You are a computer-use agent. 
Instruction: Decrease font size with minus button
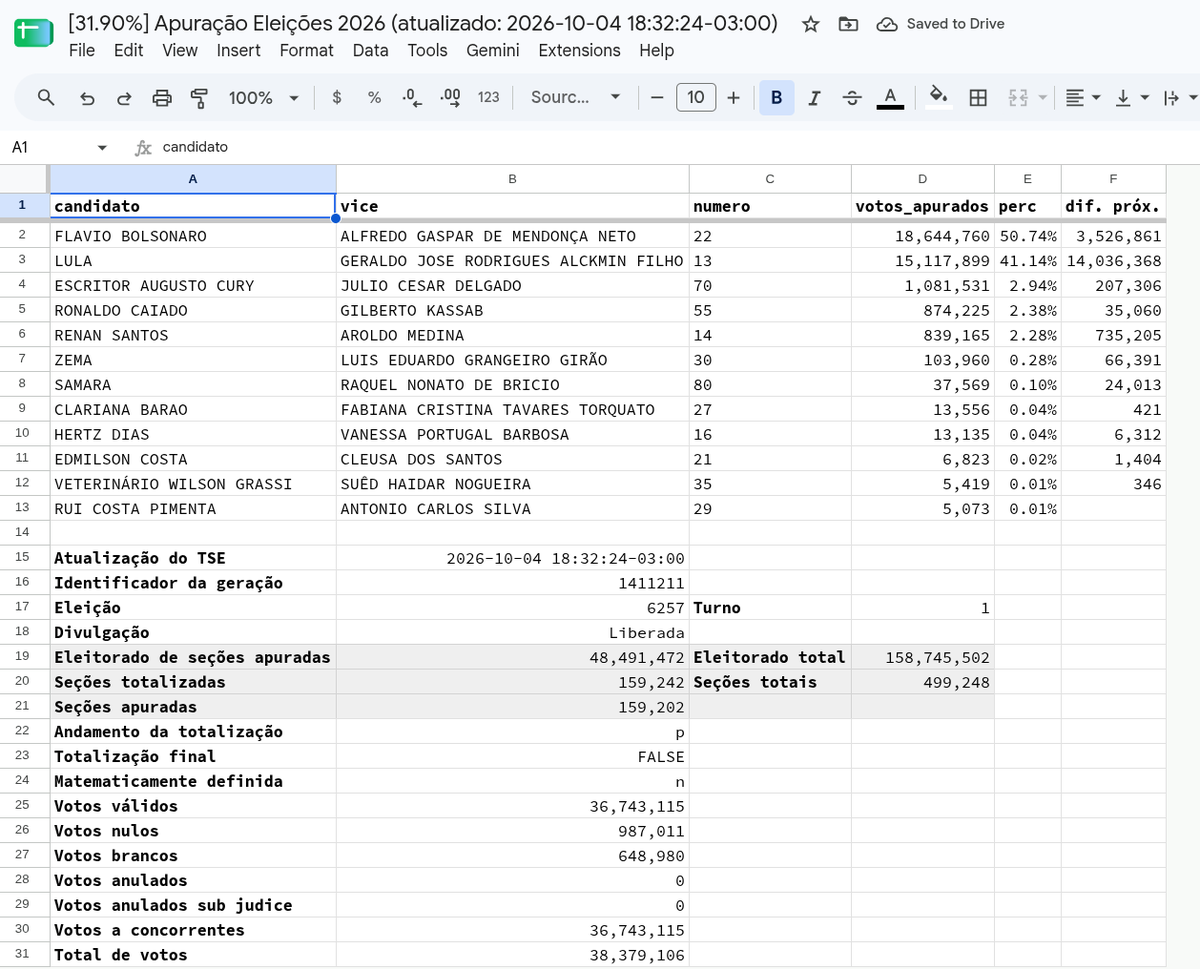point(657,97)
